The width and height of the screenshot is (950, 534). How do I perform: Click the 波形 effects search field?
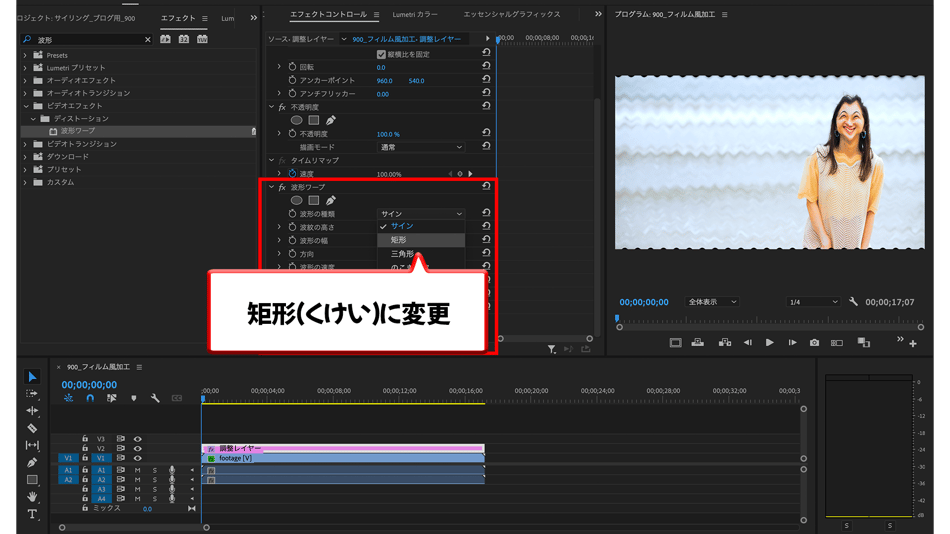click(x=88, y=39)
